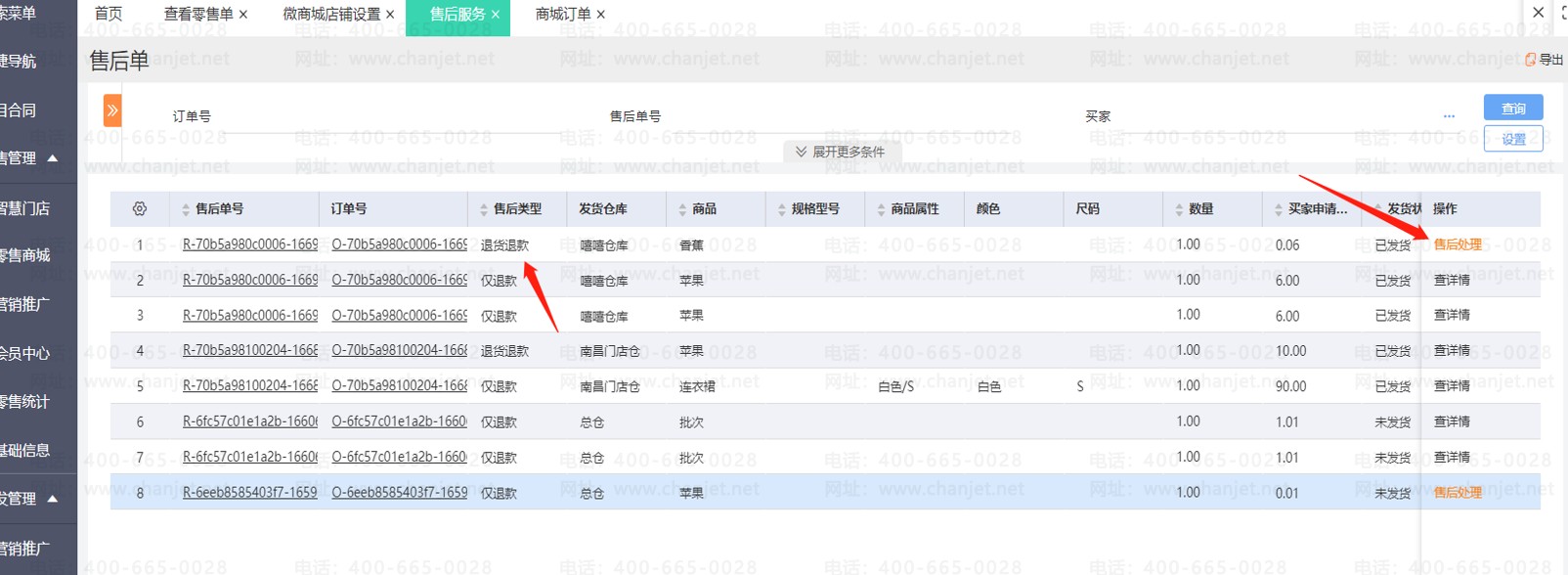Select 香蕉 product cell
Image resolution: width=1568 pixels, height=575 pixels.
click(x=691, y=245)
